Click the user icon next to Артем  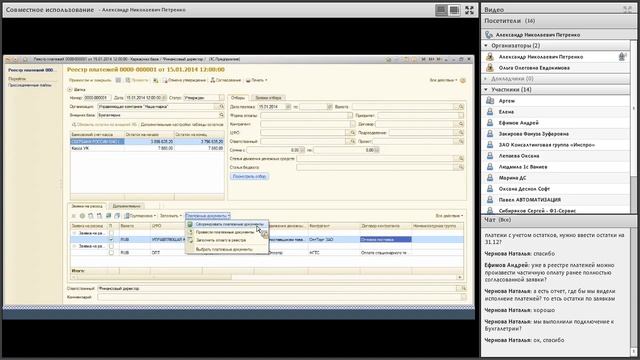click(x=490, y=100)
